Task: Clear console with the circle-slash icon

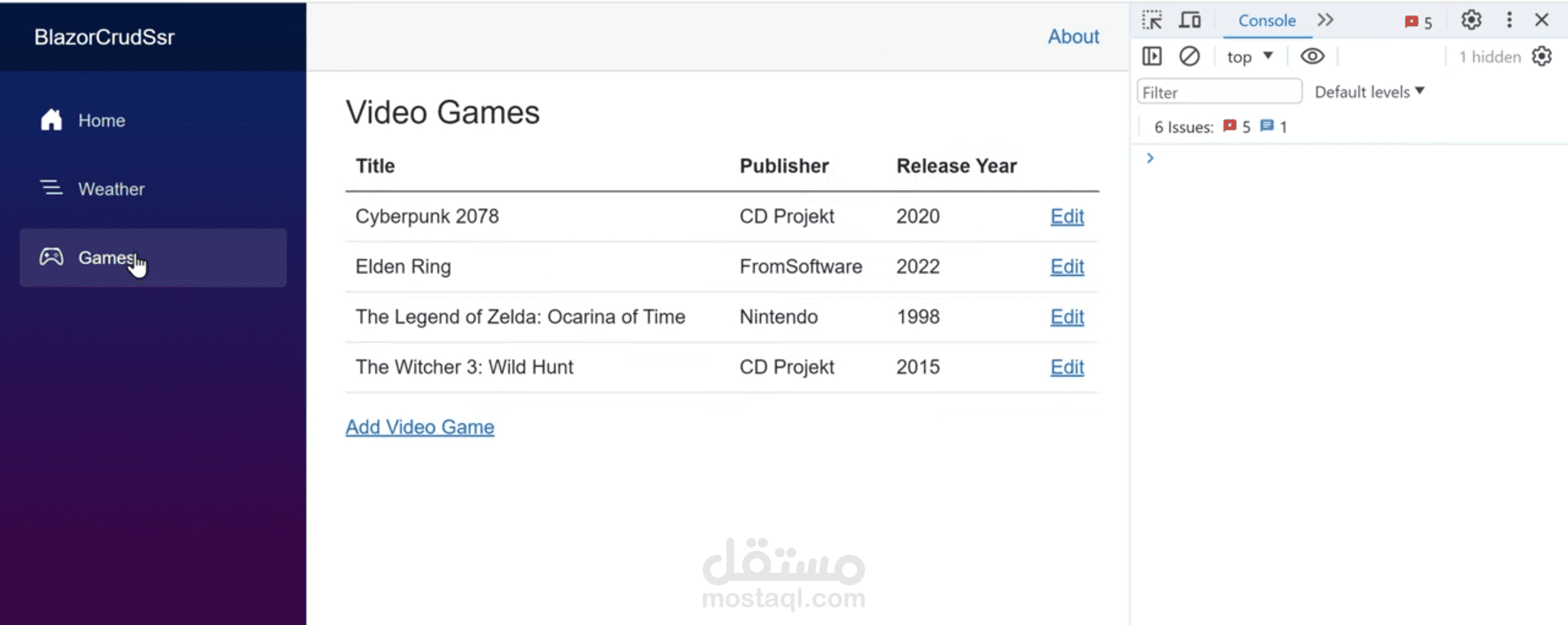Action: 1190,56
